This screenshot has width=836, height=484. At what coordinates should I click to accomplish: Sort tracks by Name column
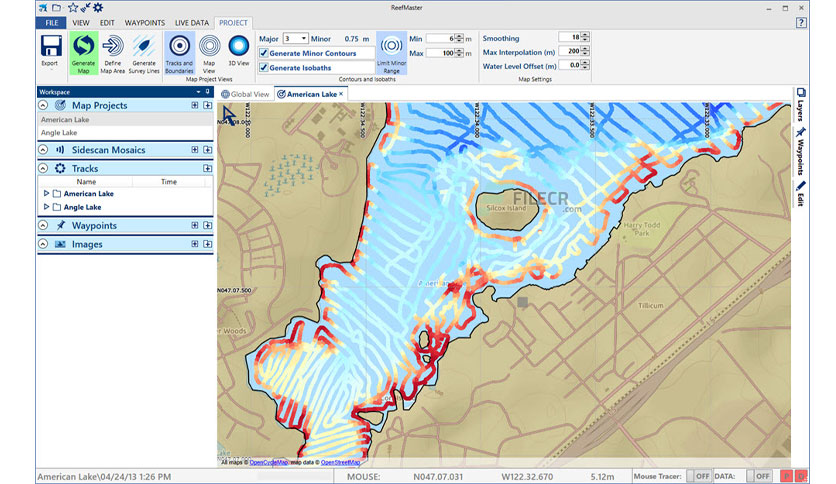86,182
